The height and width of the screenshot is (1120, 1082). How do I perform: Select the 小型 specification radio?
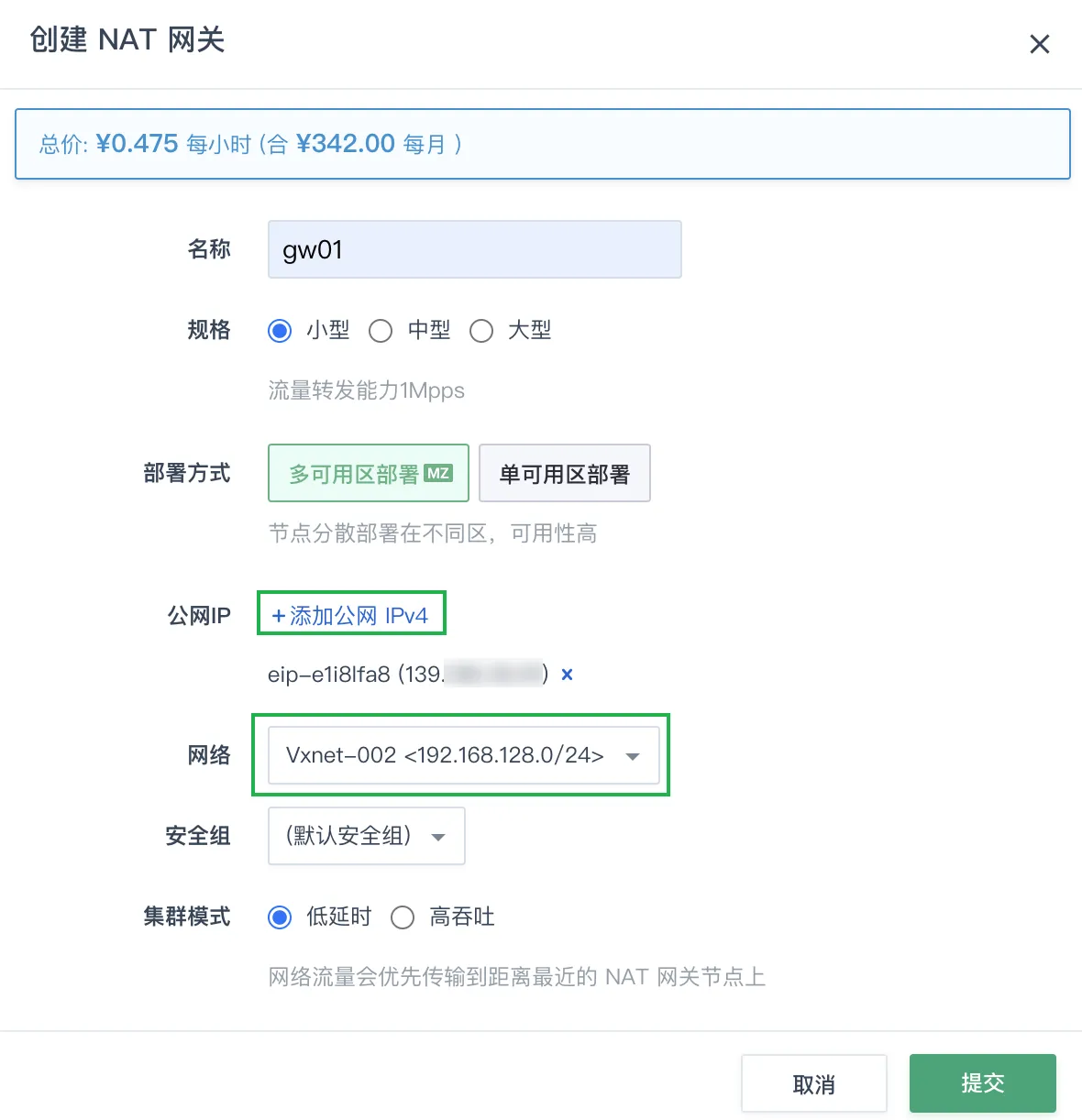tap(280, 331)
